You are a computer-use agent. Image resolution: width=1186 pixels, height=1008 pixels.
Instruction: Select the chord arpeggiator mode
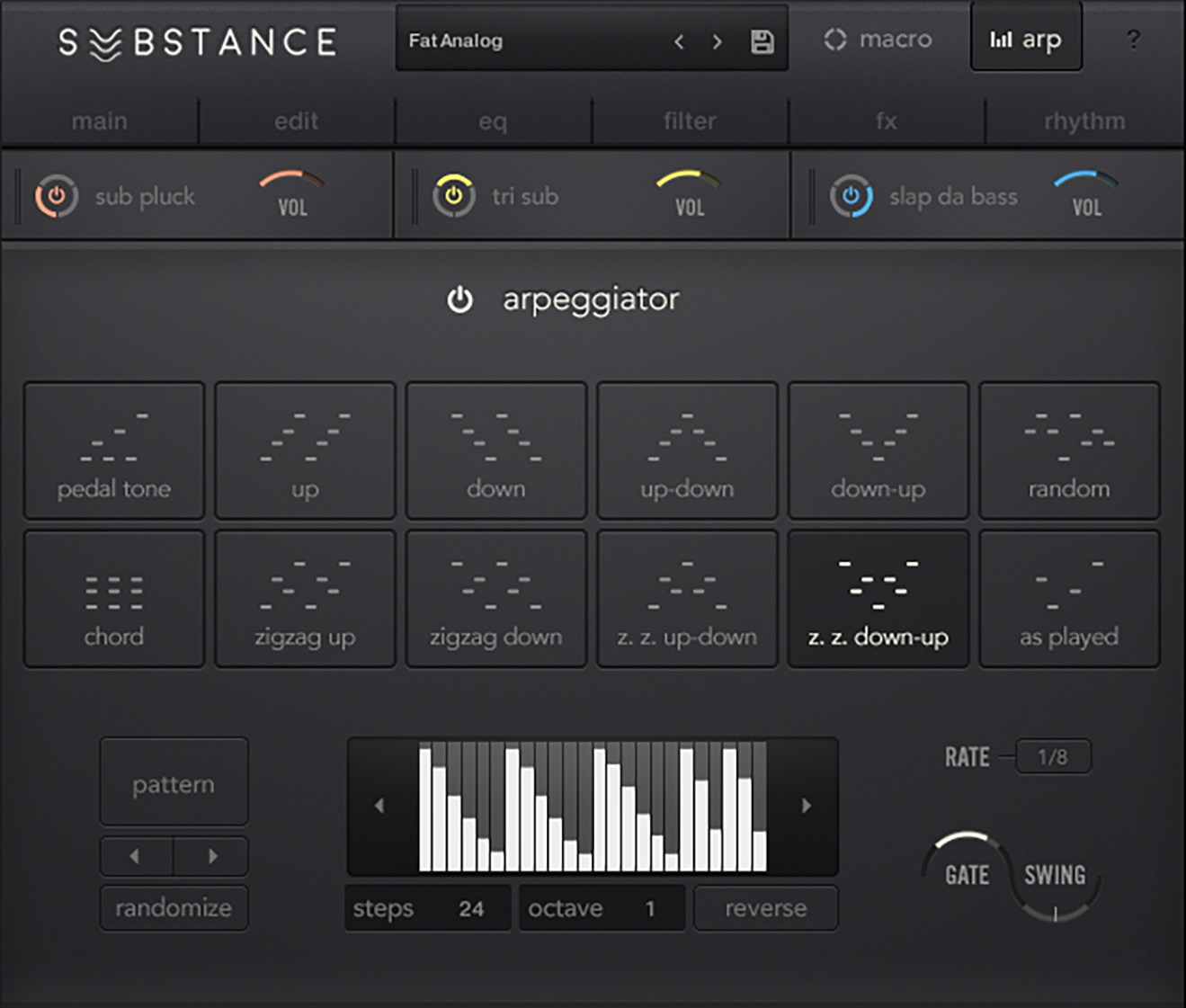coord(113,598)
